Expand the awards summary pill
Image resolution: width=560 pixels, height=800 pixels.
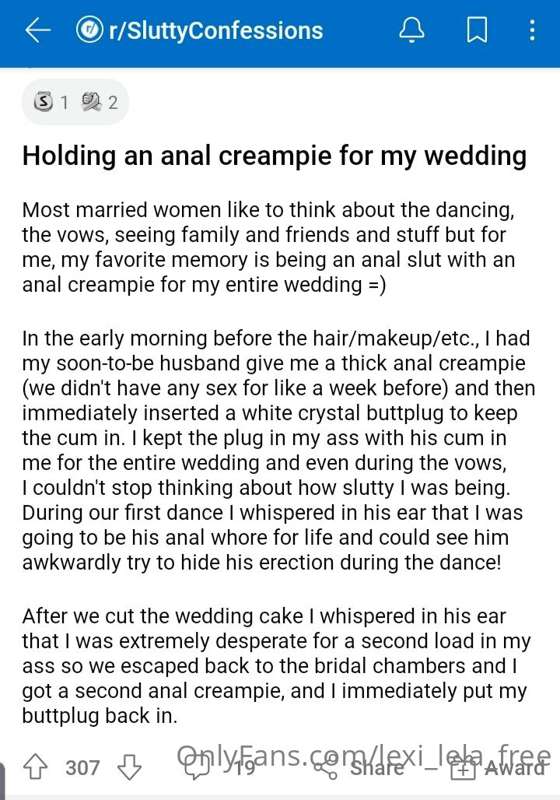pyautogui.click(x=75, y=102)
